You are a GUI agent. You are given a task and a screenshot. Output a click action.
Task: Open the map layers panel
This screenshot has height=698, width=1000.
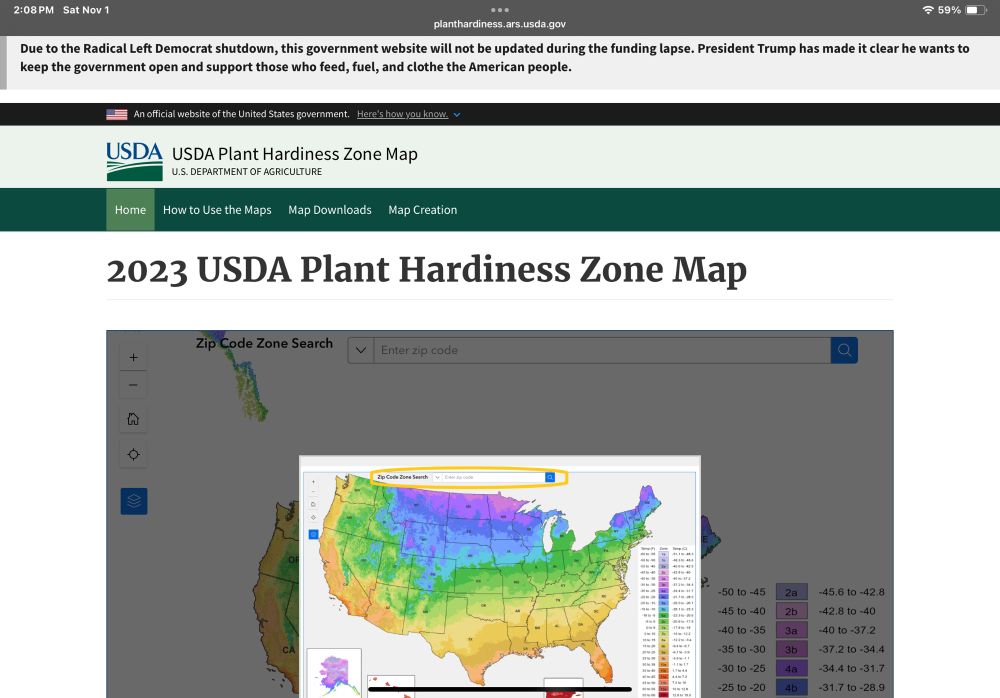(134, 501)
